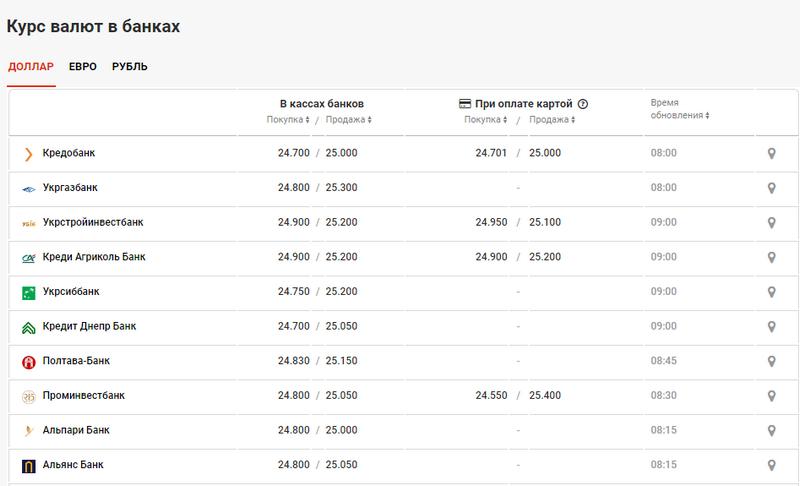Click the Укрсиббанк green logo icon
Screen dimensions: 800x486
[x=29, y=292]
